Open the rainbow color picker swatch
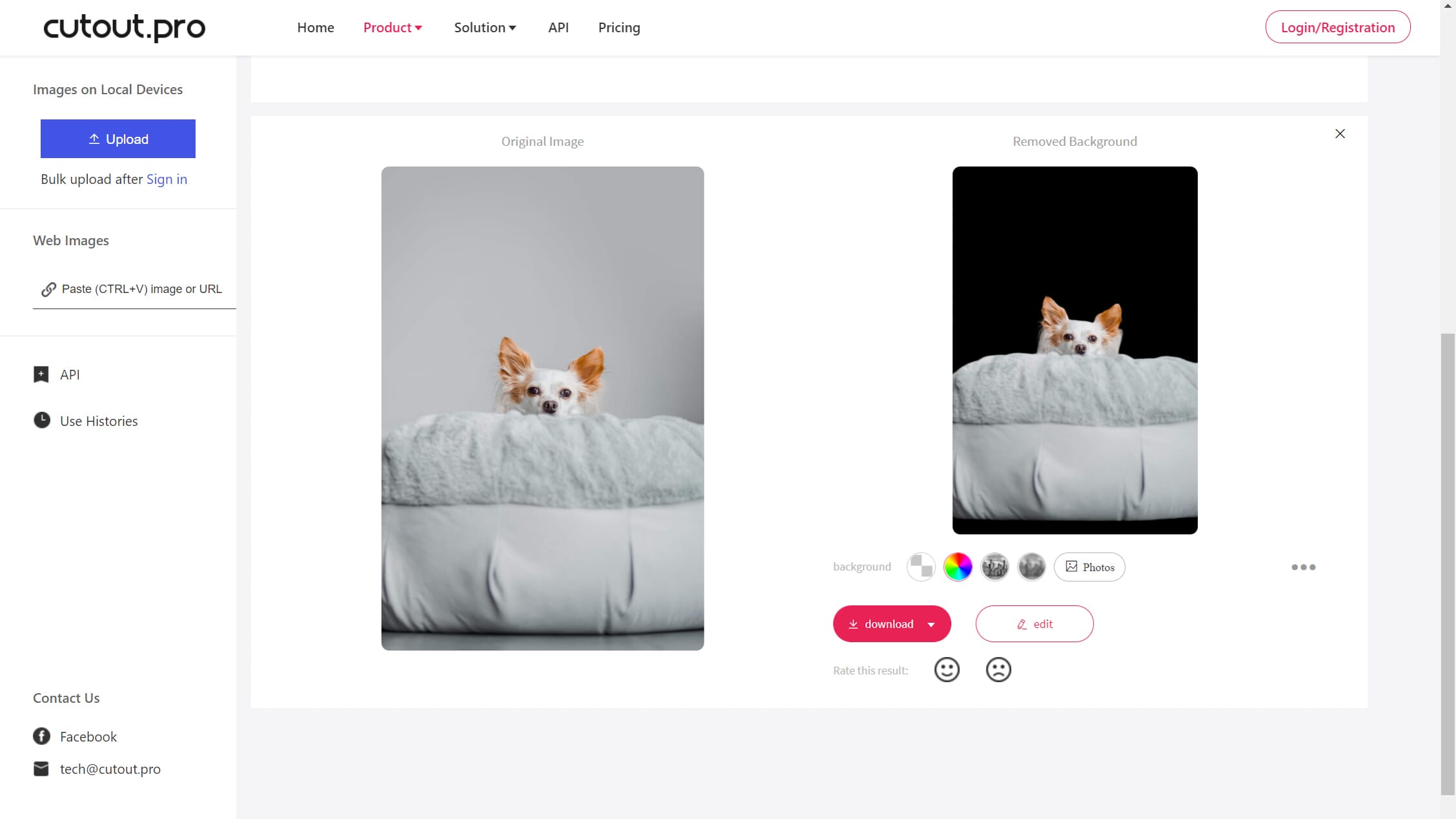Image resolution: width=1456 pixels, height=819 pixels. click(x=958, y=567)
